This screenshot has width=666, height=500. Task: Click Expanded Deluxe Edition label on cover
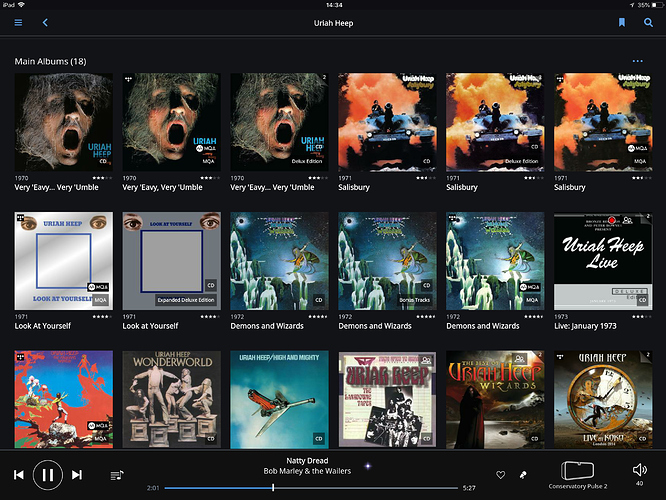pyautogui.click(x=186, y=300)
